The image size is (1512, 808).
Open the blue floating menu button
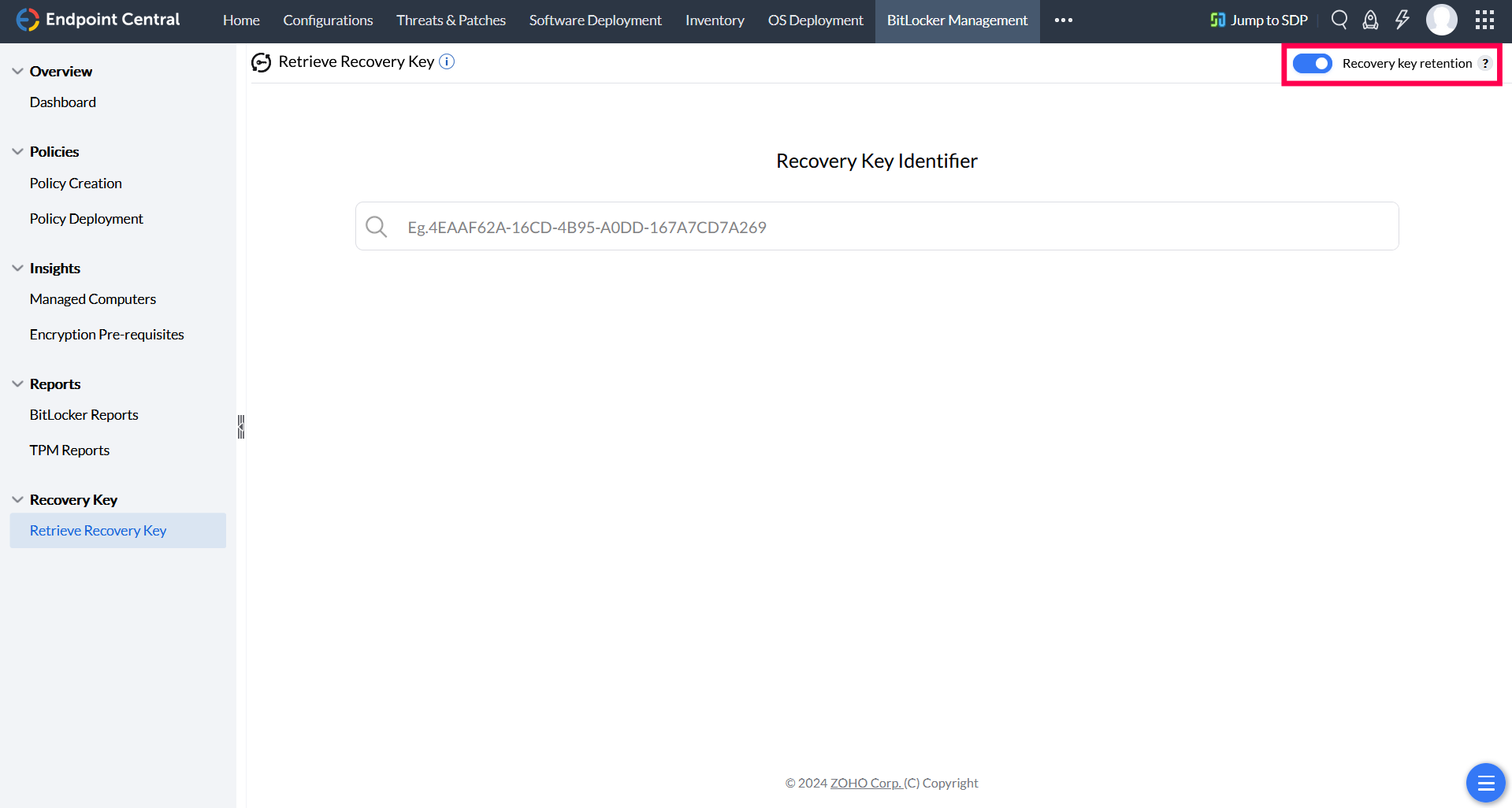1486,783
